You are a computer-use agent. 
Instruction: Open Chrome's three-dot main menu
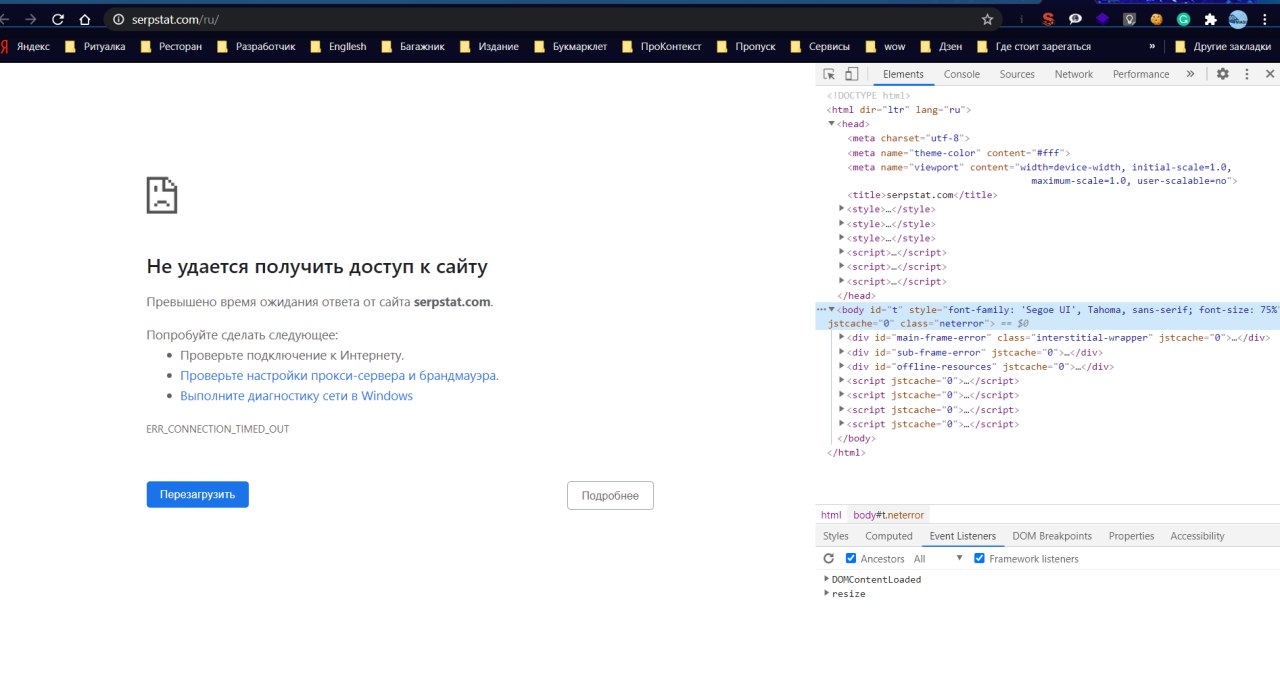(1265, 19)
